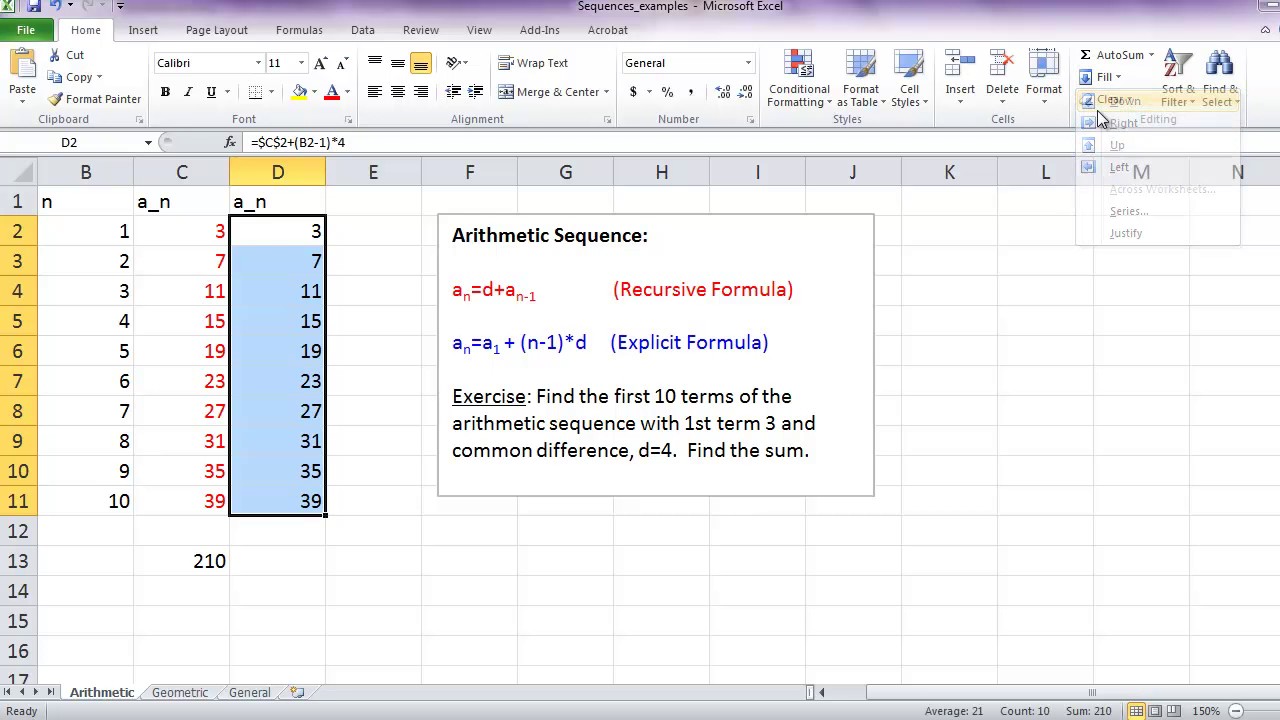Toggle Align Text Right
1280x720 pixels.
(x=421, y=92)
